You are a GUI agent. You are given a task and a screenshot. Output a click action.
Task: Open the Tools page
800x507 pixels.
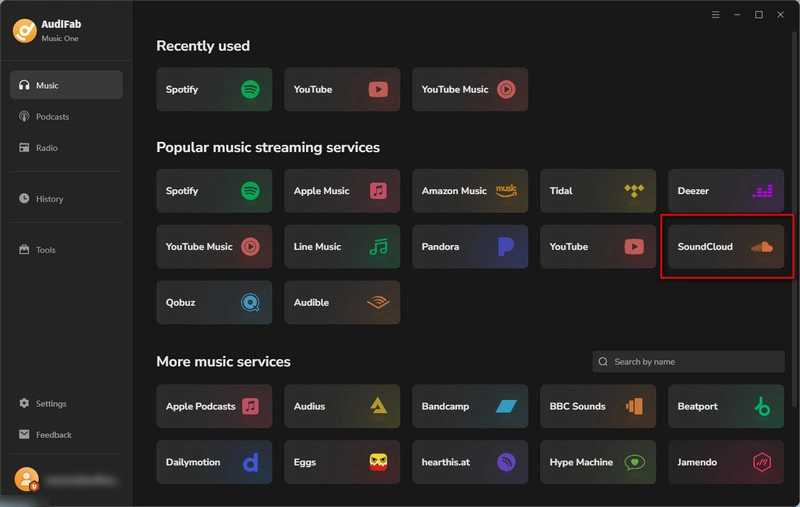[66, 249]
